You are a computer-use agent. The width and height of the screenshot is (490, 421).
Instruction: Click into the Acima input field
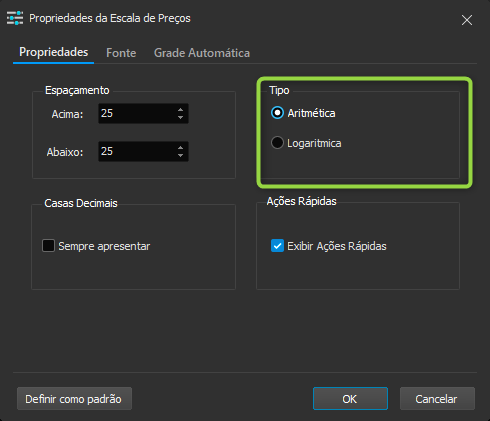(x=137, y=113)
